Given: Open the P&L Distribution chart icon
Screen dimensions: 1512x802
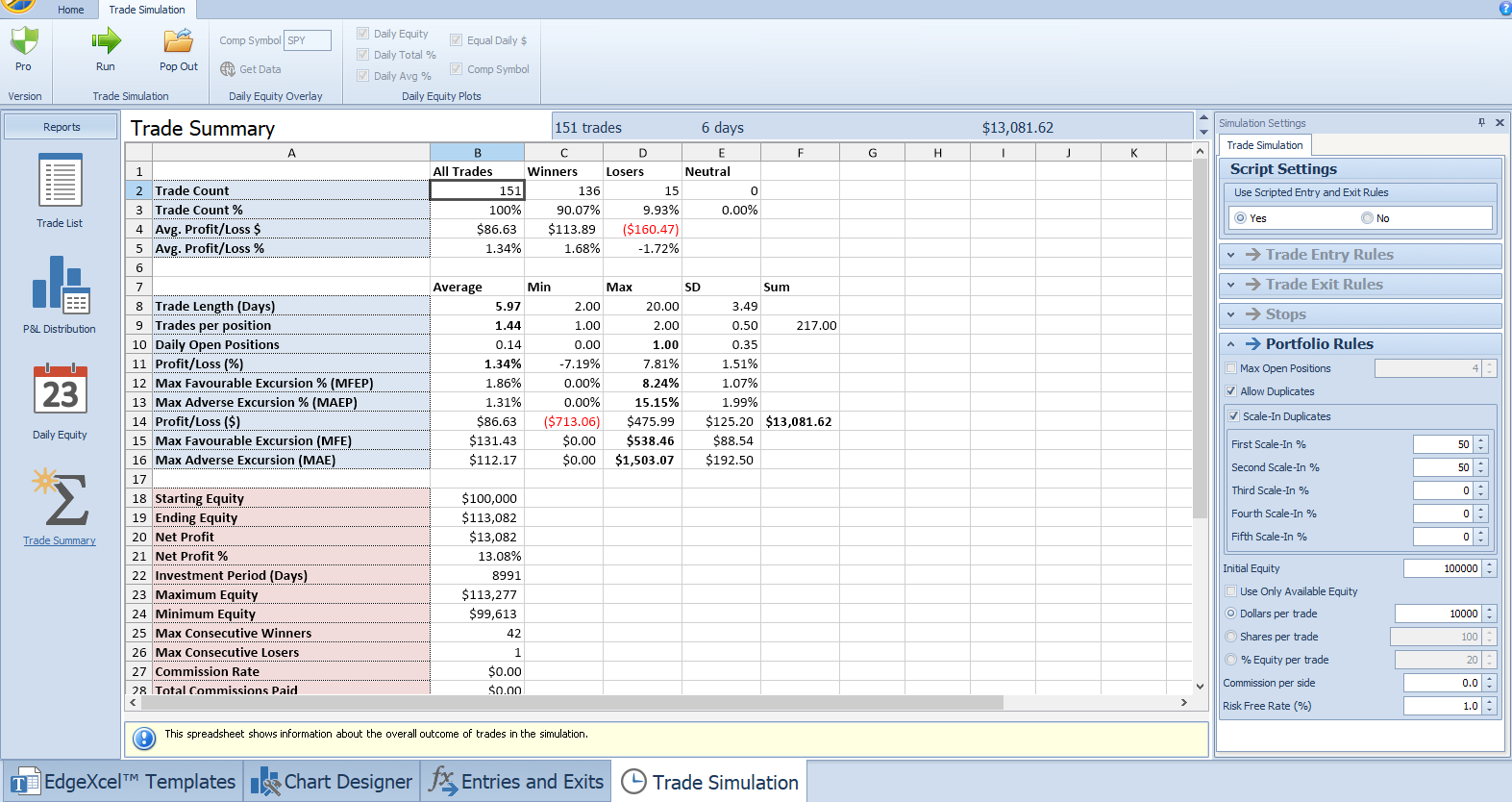Looking at the screenshot, I should pos(60,285).
